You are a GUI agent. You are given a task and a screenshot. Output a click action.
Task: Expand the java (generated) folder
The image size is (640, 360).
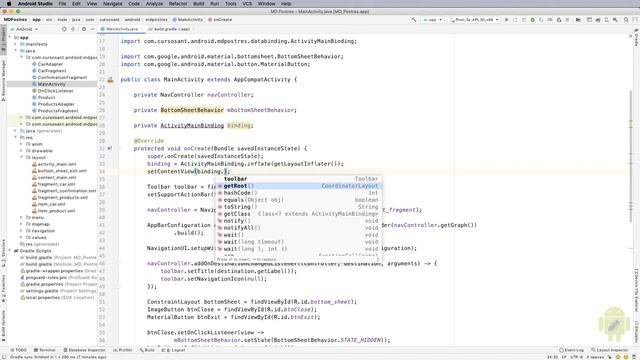tap(16, 131)
